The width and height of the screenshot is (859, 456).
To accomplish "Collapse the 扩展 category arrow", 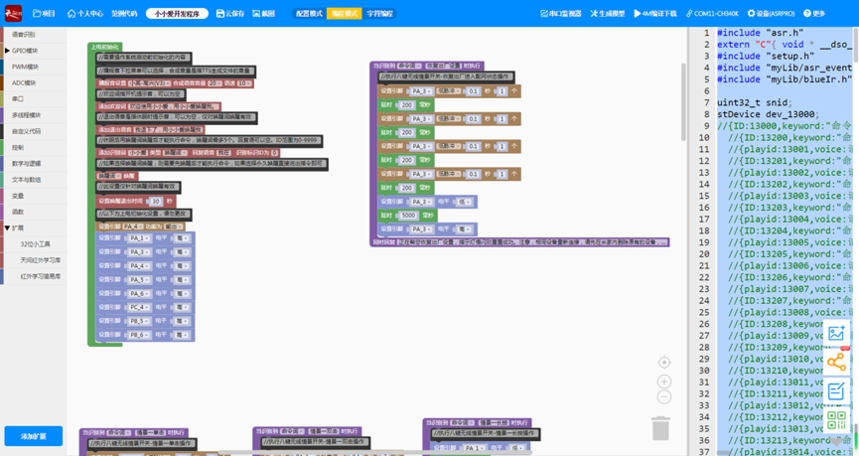I will pos(7,228).
